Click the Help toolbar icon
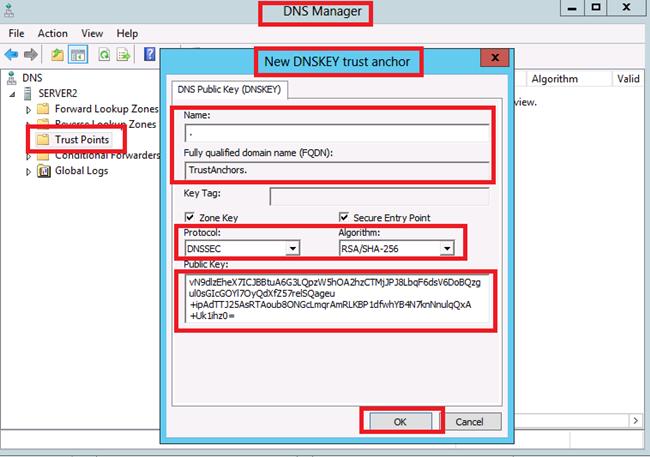 [150, 54]
